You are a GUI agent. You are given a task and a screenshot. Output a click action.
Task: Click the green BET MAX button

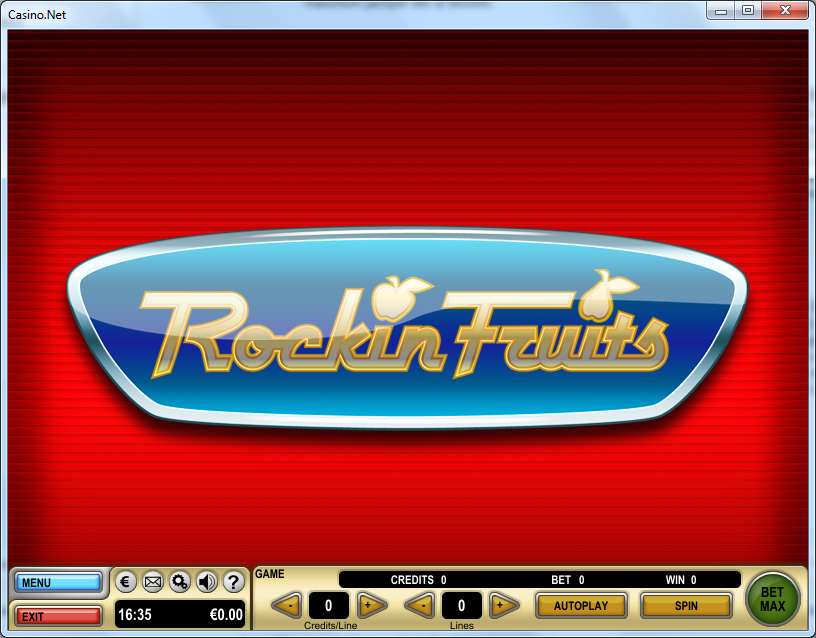point(773,598)
